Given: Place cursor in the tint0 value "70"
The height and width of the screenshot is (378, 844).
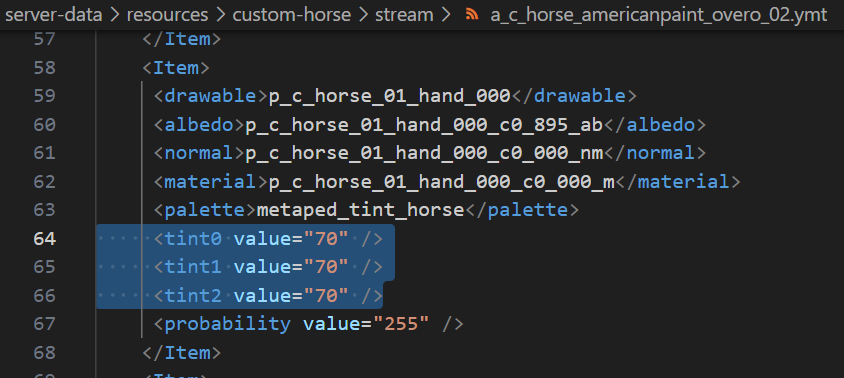Looking at the screenshot, I should [326, 239].
